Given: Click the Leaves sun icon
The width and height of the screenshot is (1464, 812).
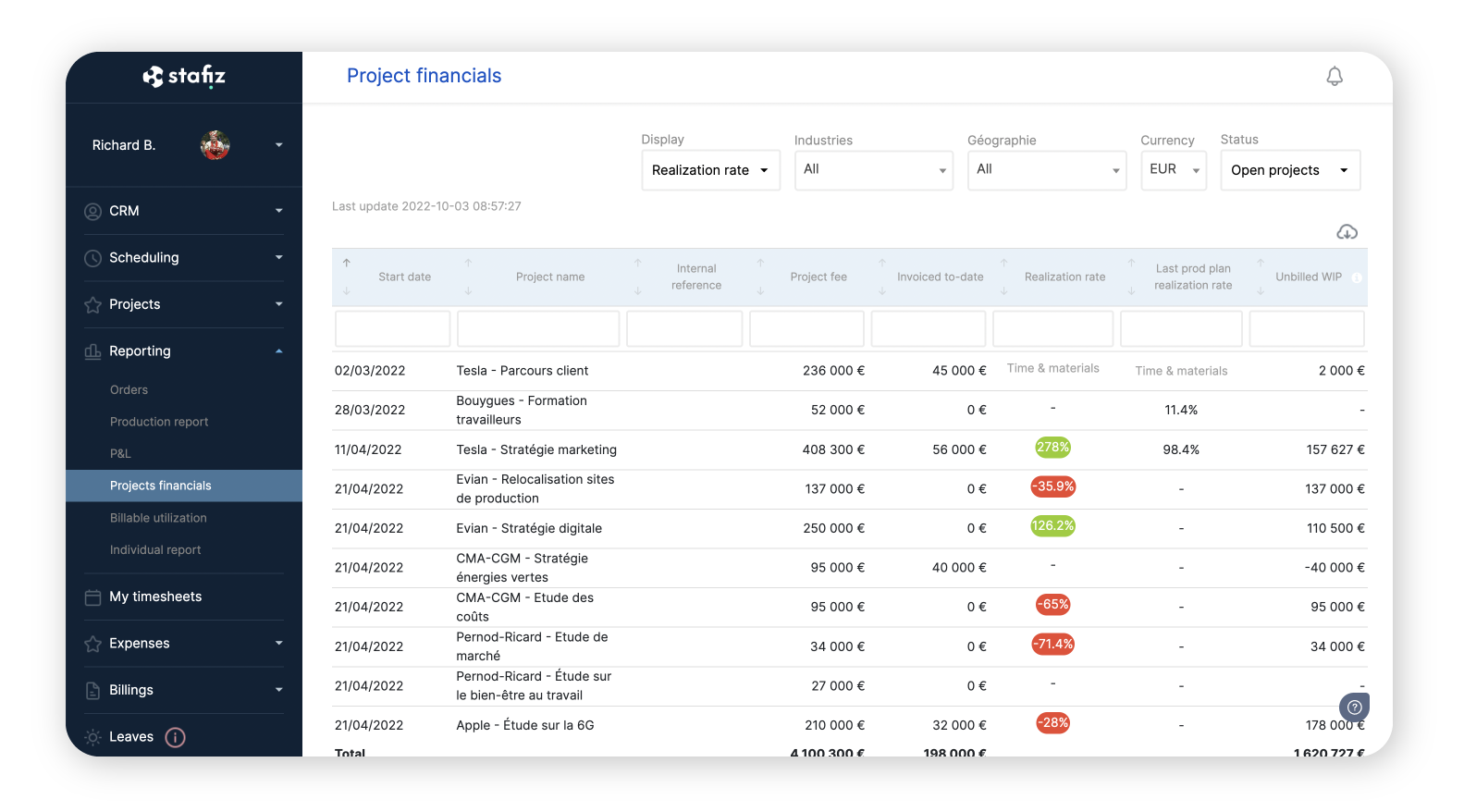Looking at the screenshot, I should tap(92, 737).
